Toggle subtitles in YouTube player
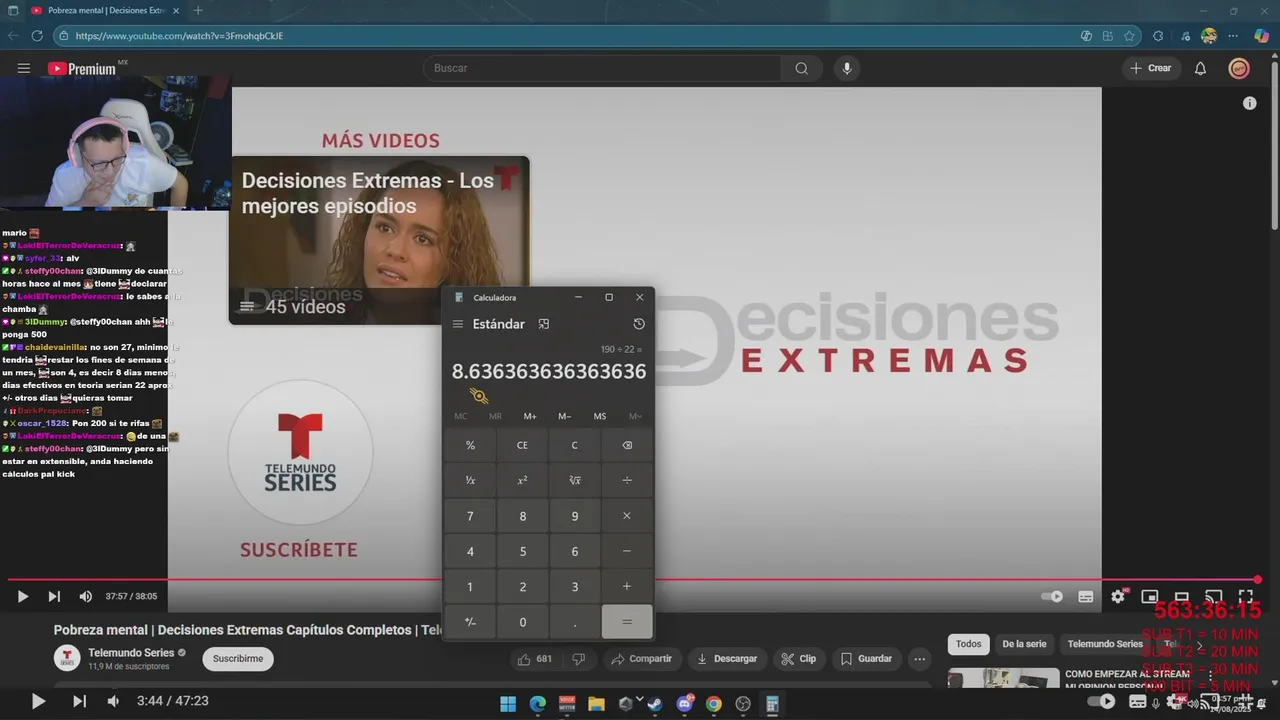 coord(1086,596)
